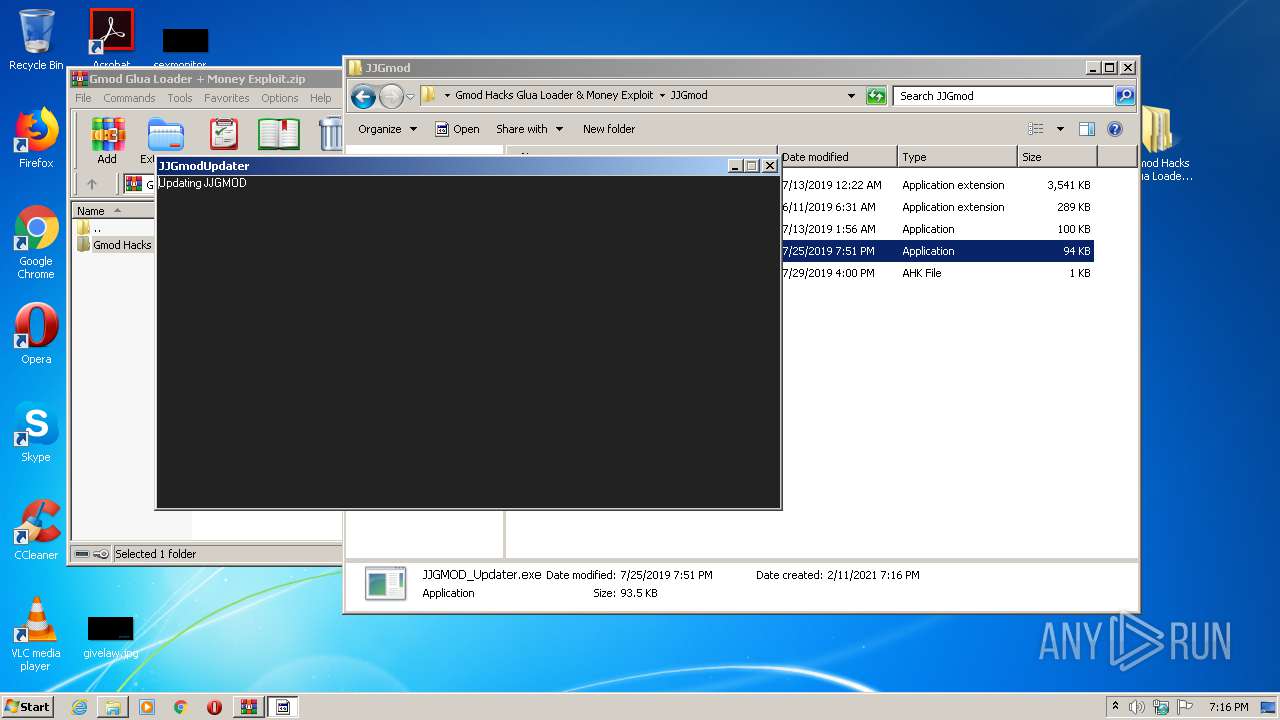This screenshot has height=720, width=1280.
Task: Click the Chrome taskbar icon
Action: (x=181, y=707)
